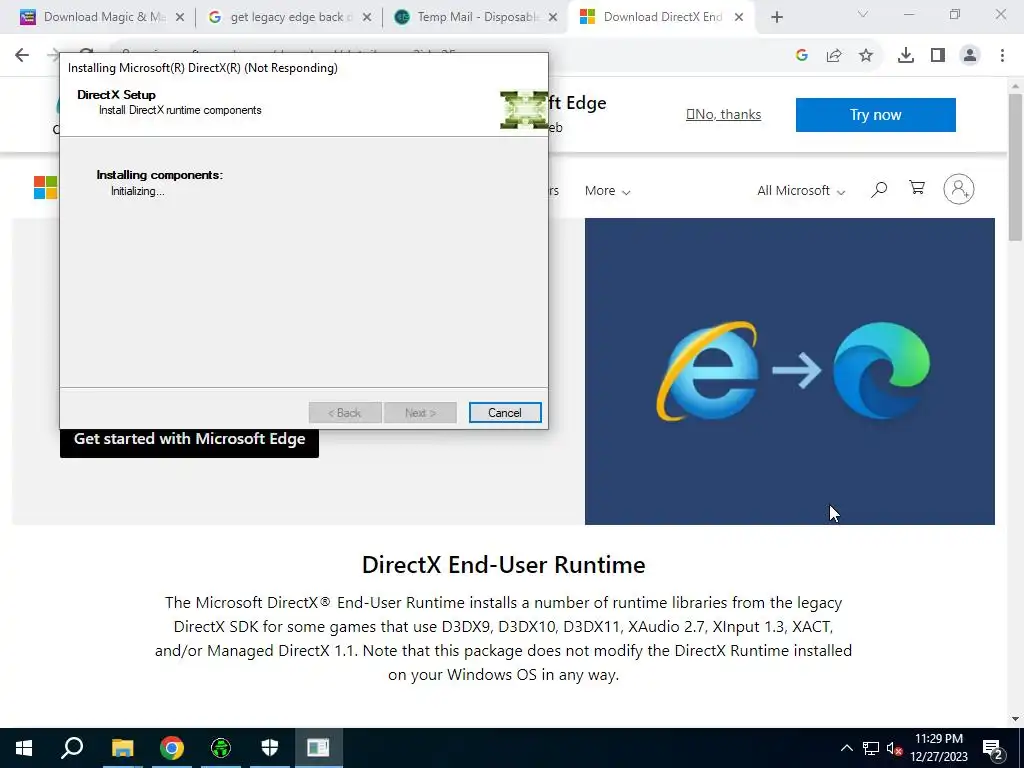Screen dimensions: 1024x768
Task: Open the Chrome three-dot menu
Action: pos(1002,56)
